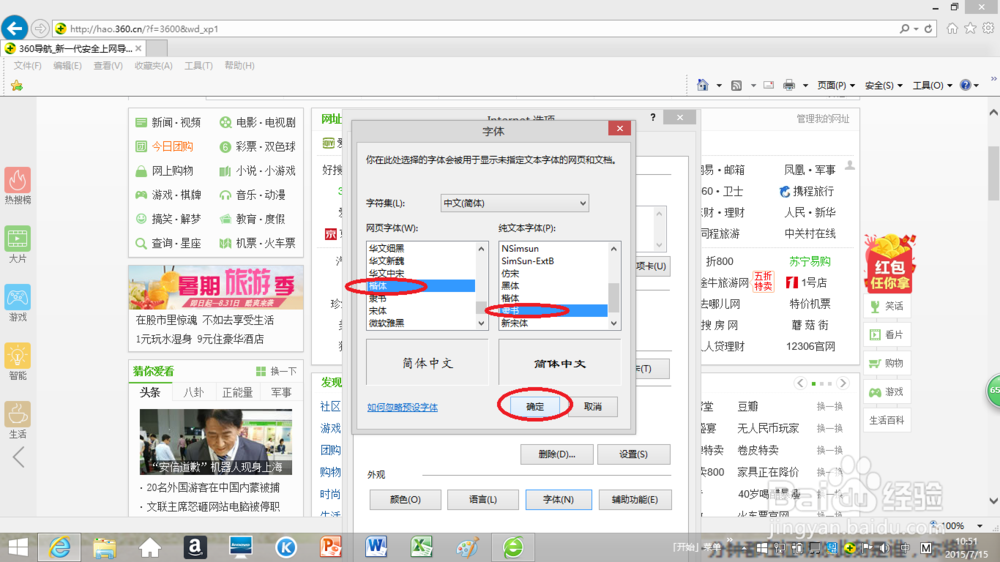Click the browser Back arrow button
Image resolution: width=1000 pixels, height=562 pixels.
(x=15, y=28)
